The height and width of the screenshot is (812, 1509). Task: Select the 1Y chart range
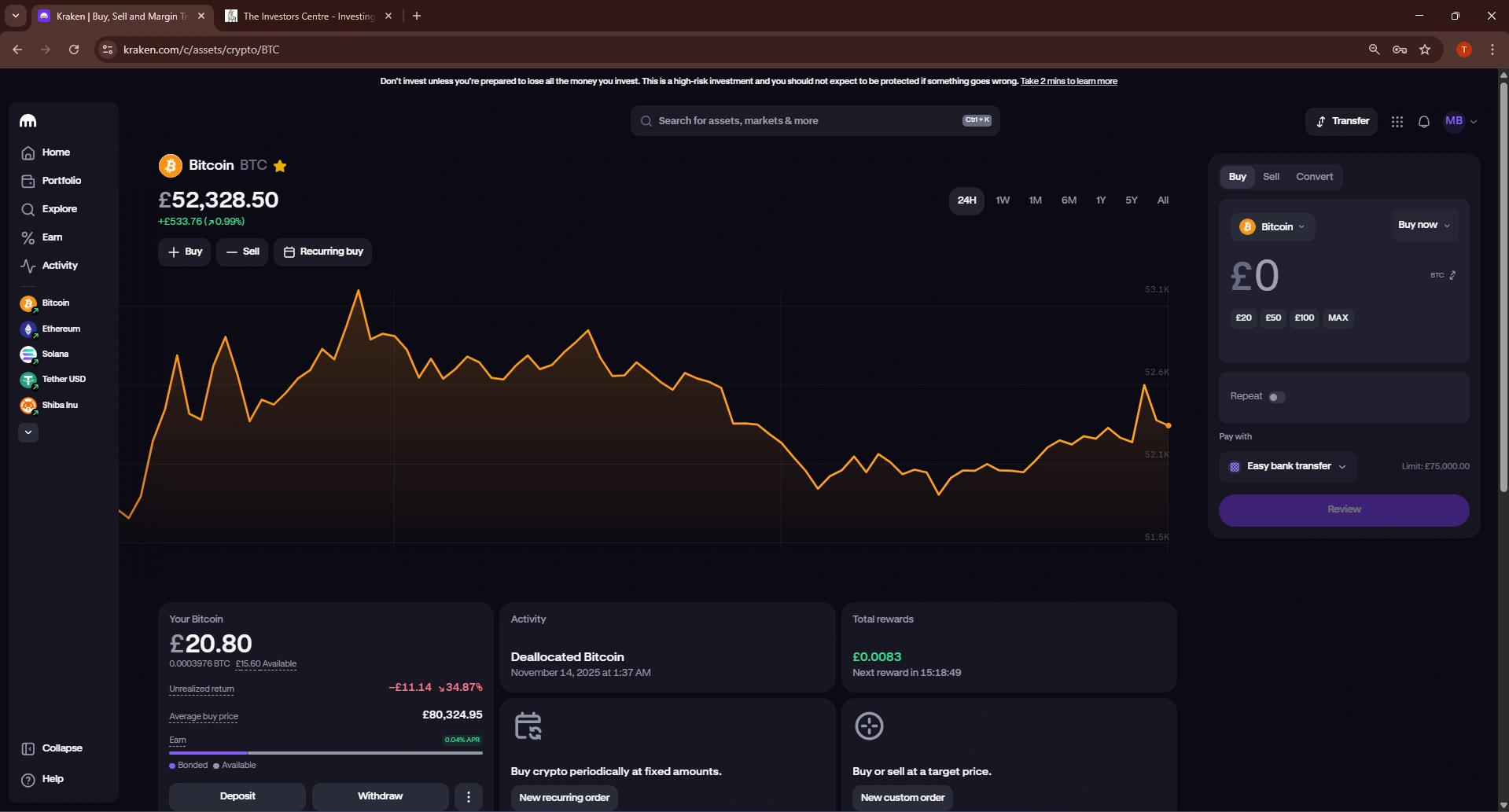click(x=1101, y=200)
